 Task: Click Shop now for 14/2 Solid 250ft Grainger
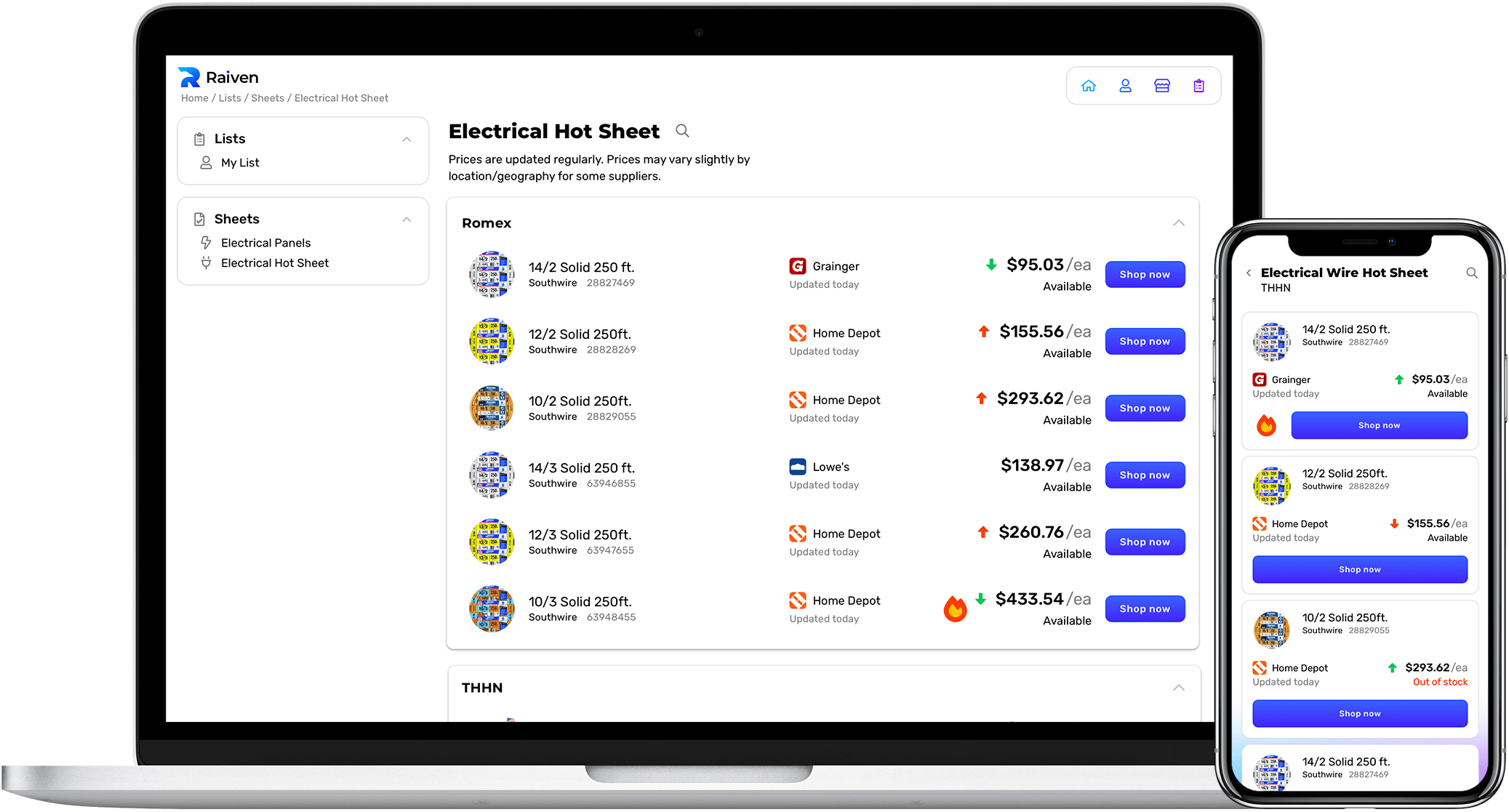pos(1143,275)
